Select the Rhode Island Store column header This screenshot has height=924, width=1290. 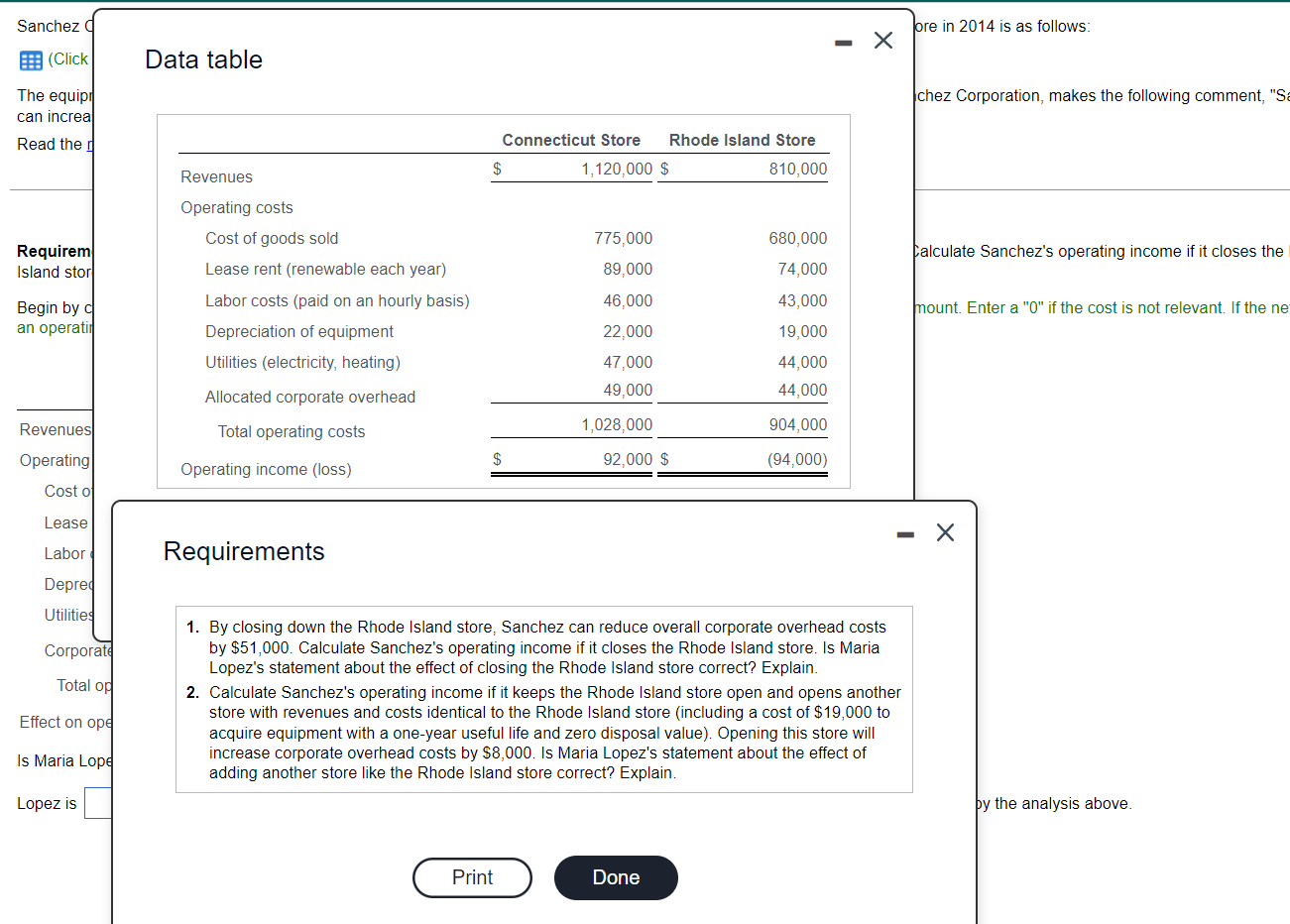(743, 140)
